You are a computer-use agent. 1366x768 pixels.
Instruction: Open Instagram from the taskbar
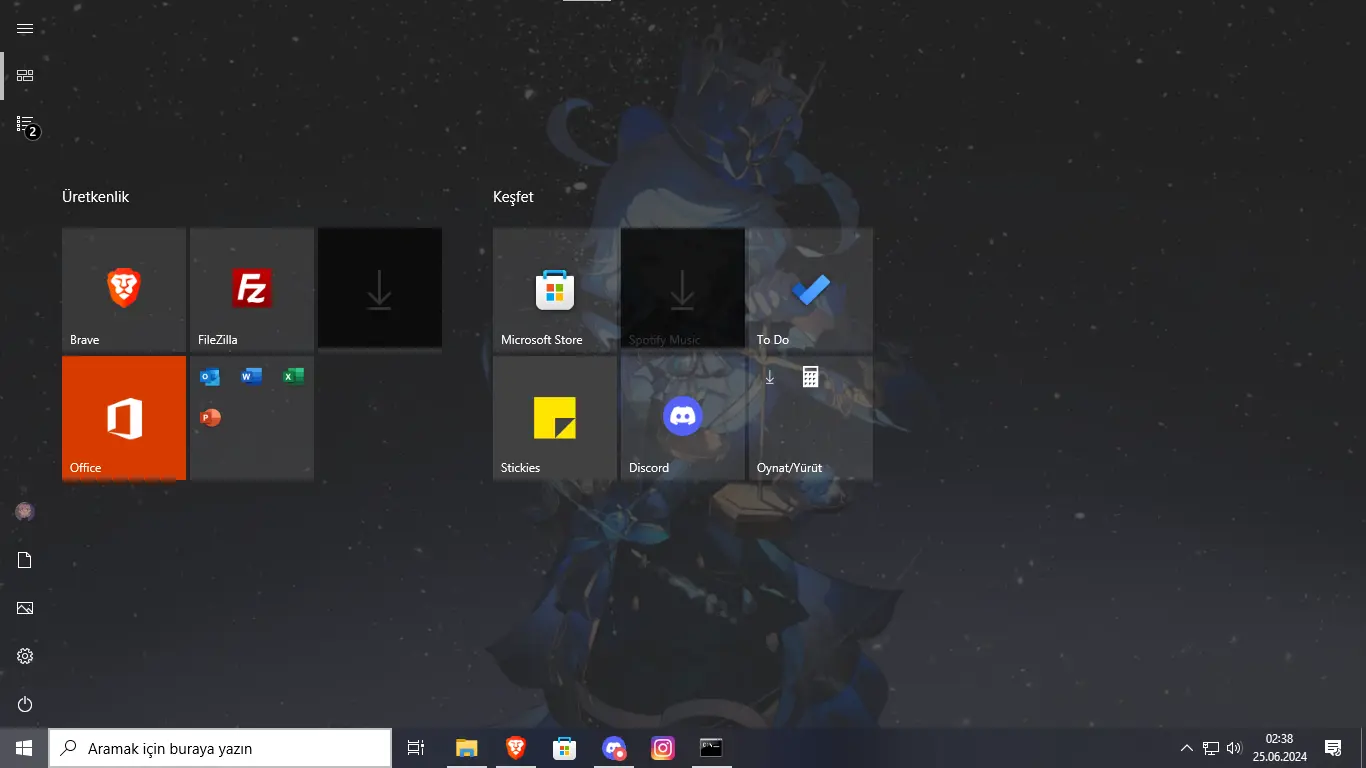(663, 748)
